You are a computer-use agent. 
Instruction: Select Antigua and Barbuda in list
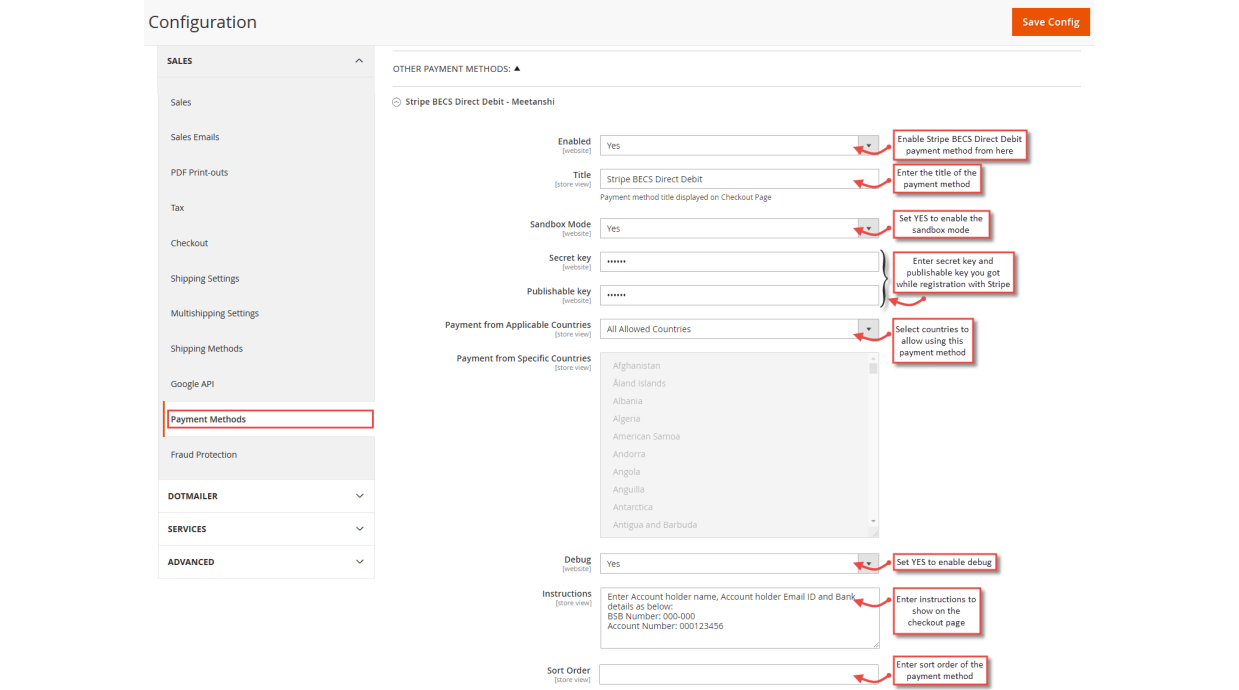click(655, 524)
